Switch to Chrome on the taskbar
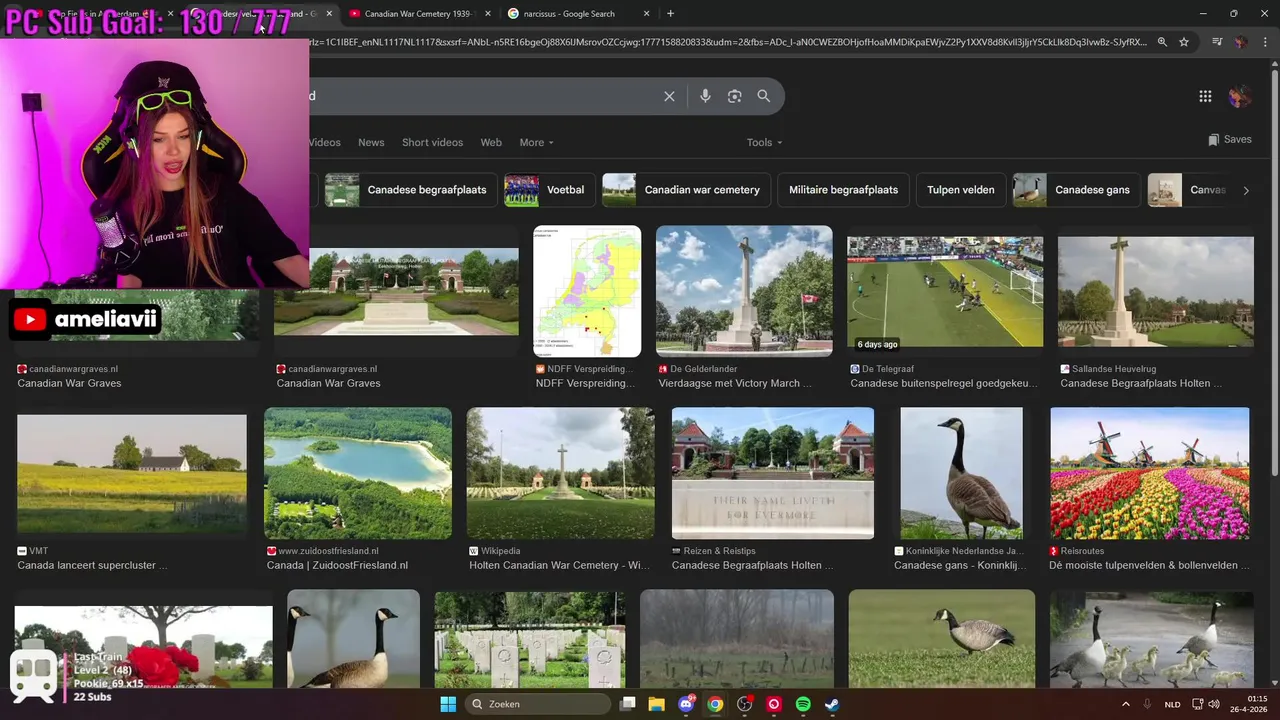 pyautogui.click(x=715, y=704)
